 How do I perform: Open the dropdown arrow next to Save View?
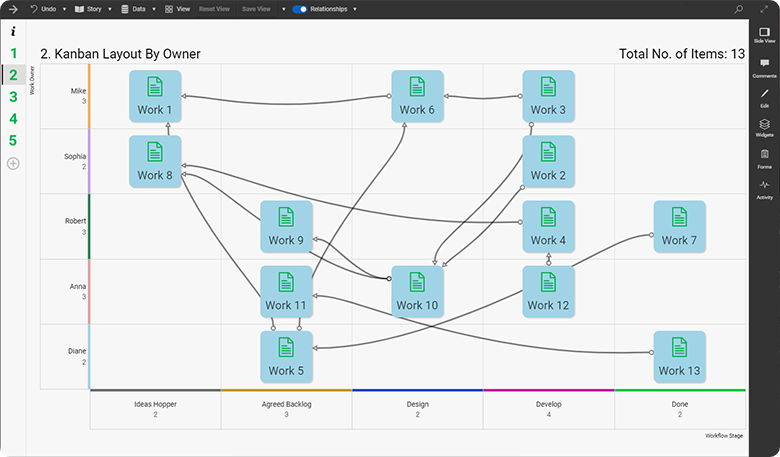pos(283,8)
